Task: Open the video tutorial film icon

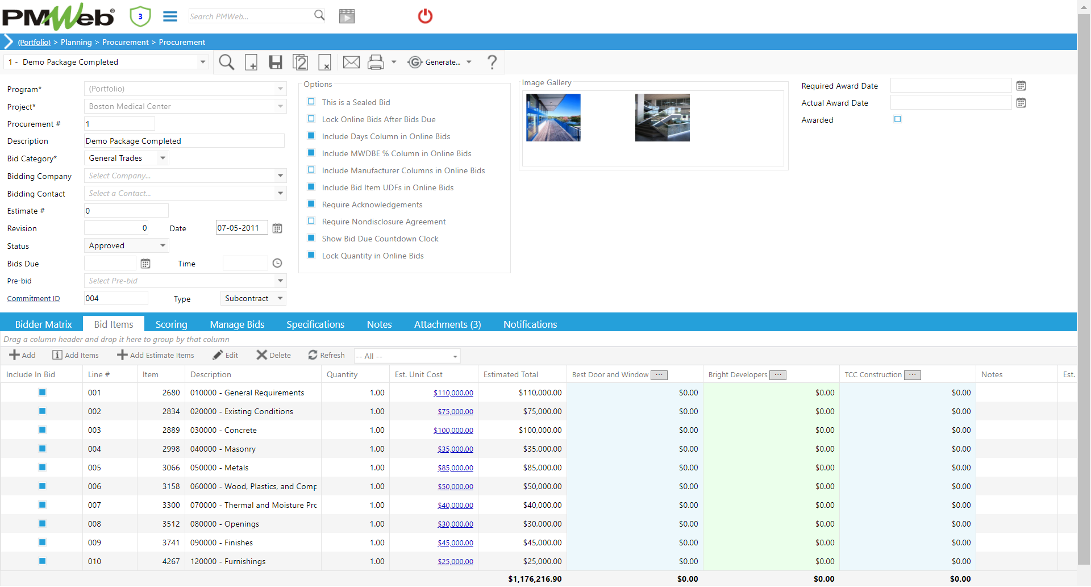Action: 347,16
